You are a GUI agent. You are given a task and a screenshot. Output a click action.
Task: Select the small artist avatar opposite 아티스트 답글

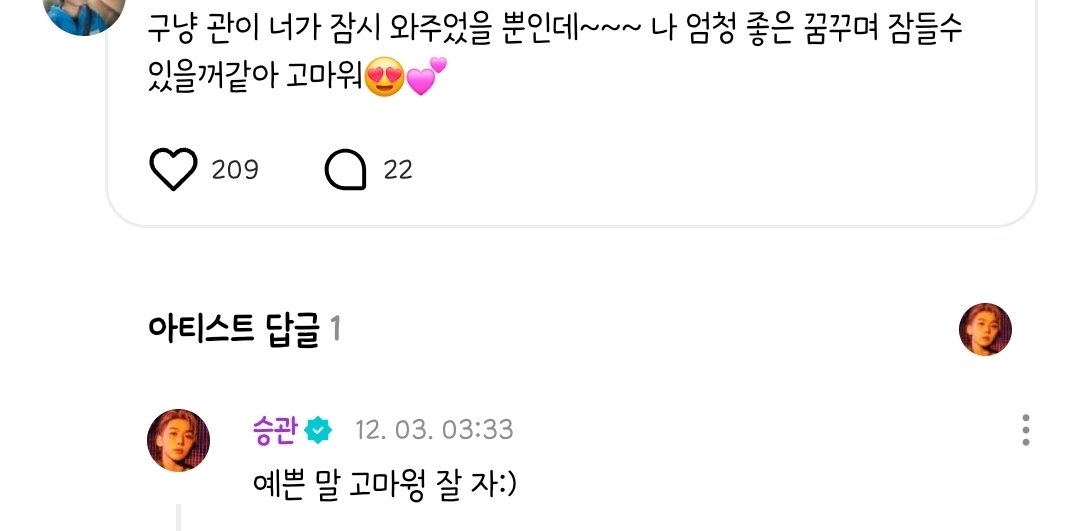pyautogui.click(x=985, y=329)
